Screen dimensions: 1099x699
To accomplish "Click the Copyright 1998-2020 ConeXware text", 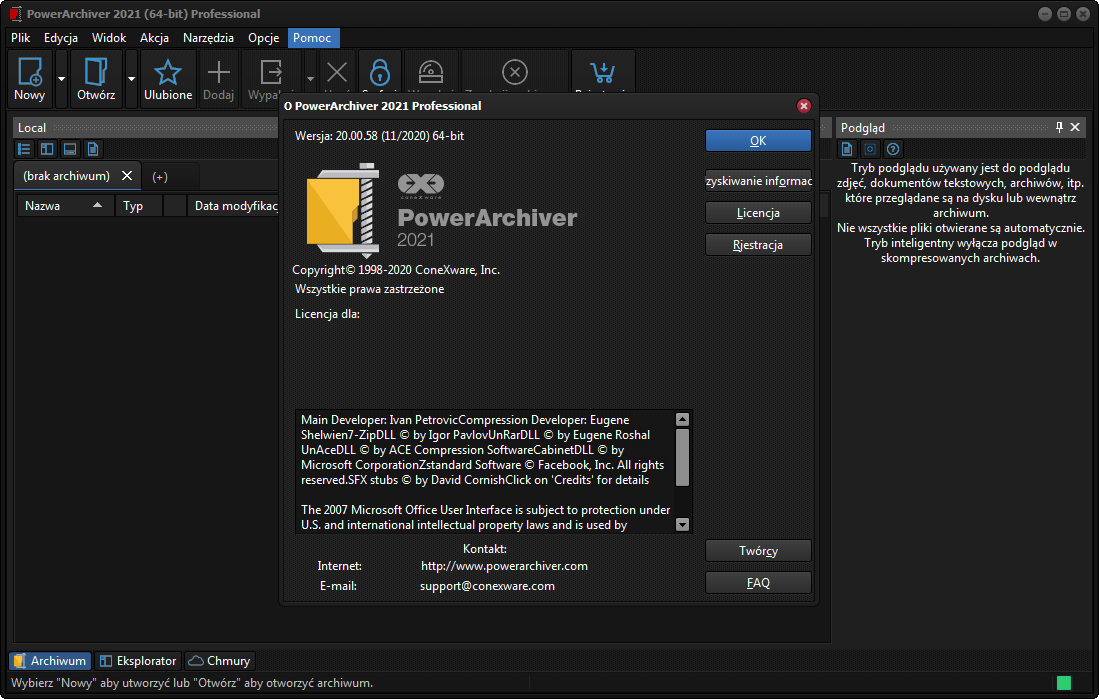I will click(x=396, y=270).
